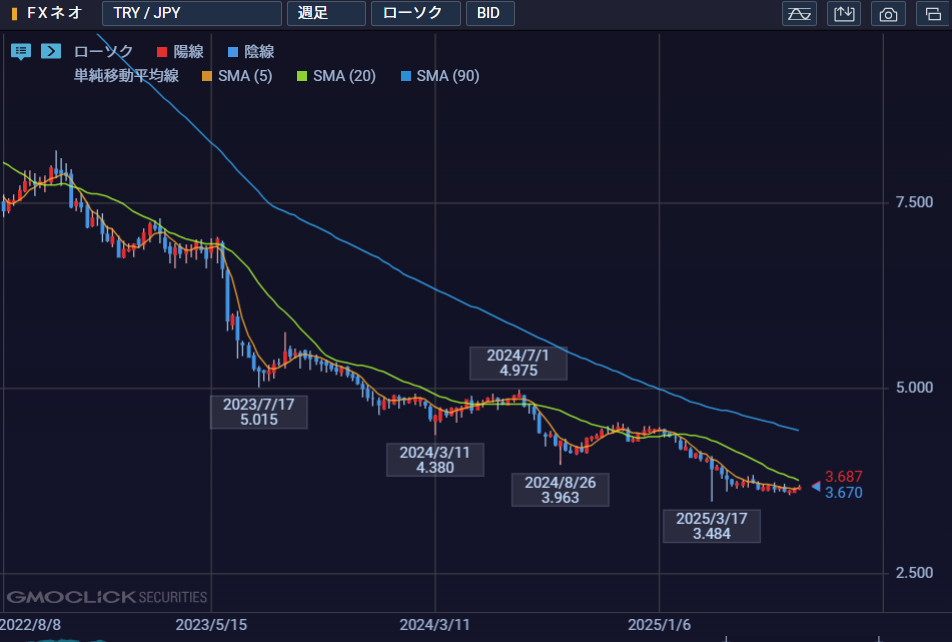Click the SMA (90) blue color swatch

[x=406, y=76]
